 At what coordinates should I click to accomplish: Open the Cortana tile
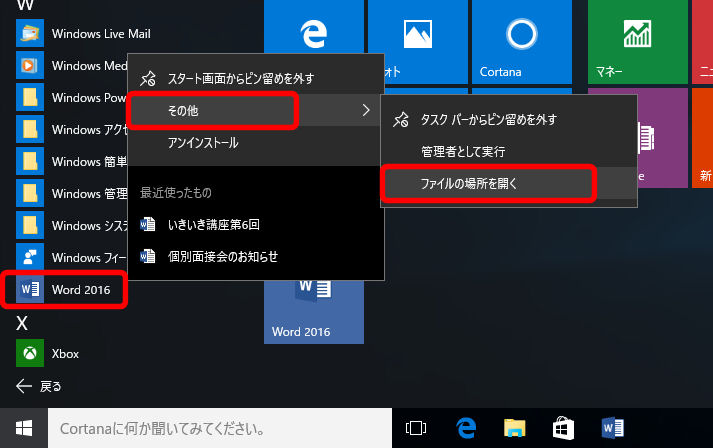(x=522, y=42)
